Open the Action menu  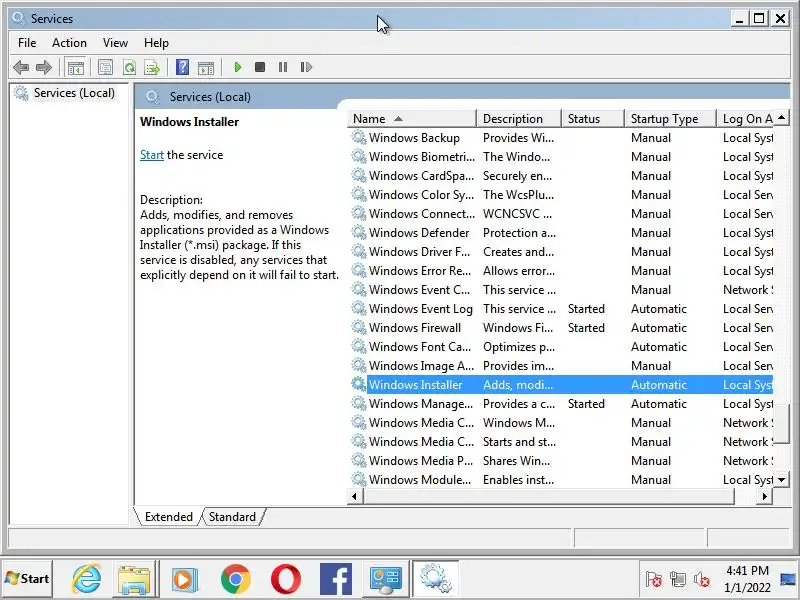point(69,43)
